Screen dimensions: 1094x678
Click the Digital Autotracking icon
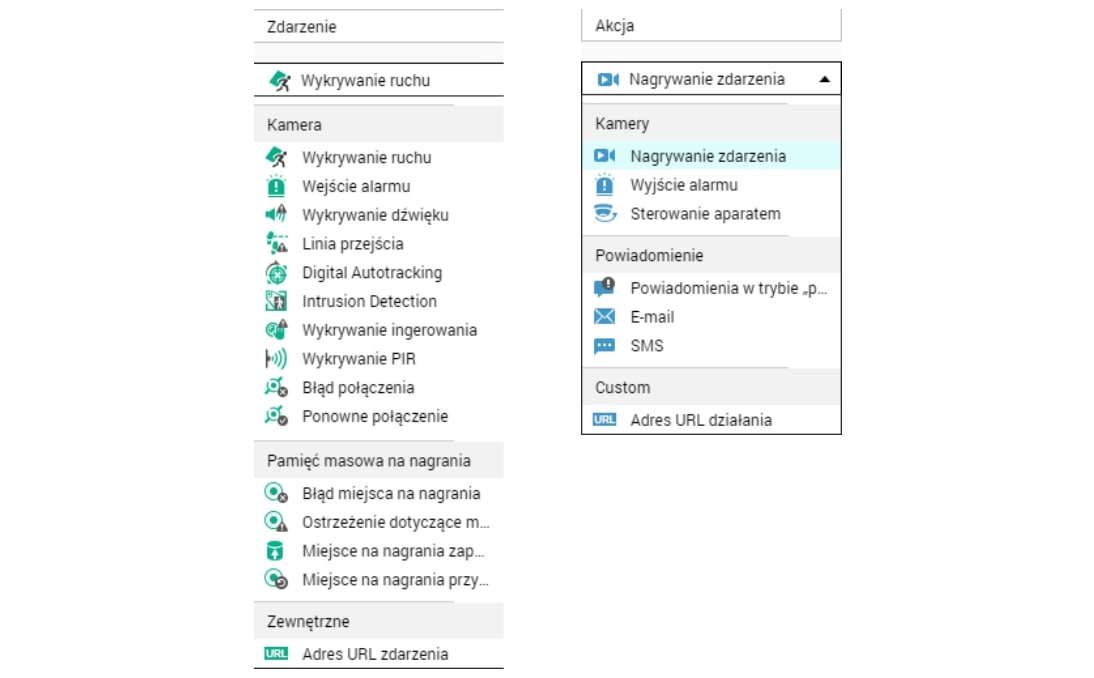click(276, 273)
